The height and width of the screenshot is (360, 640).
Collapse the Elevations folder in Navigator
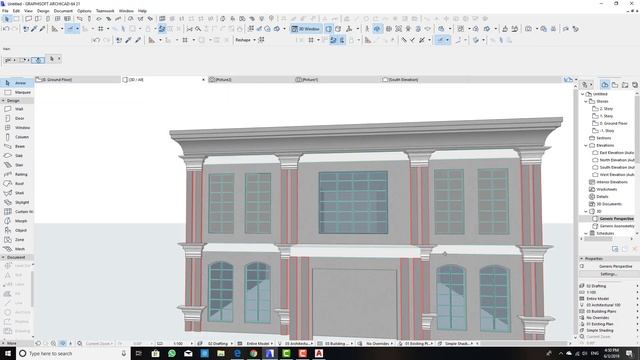(586, 145)
